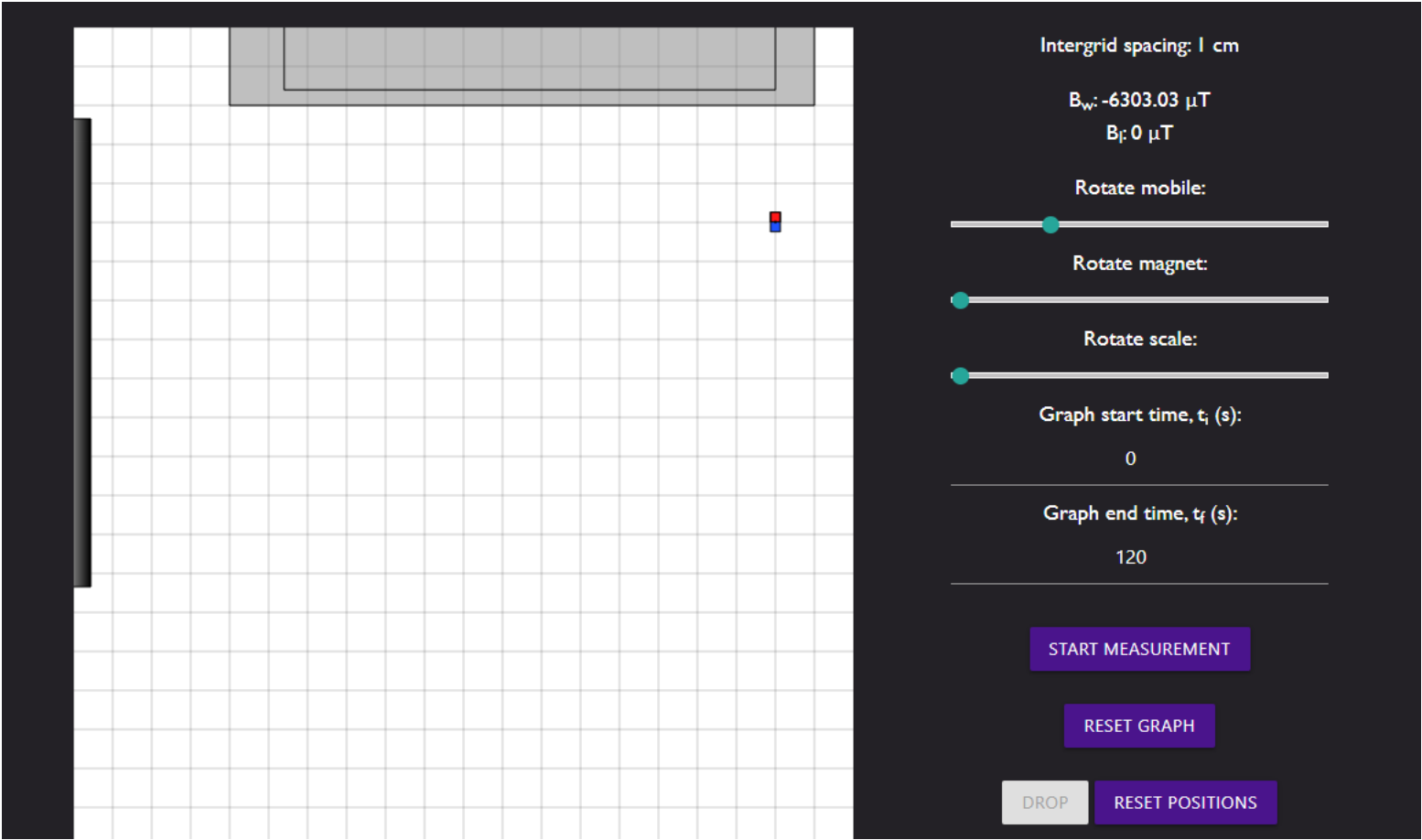Click the Rotate mobile label

1140,188
